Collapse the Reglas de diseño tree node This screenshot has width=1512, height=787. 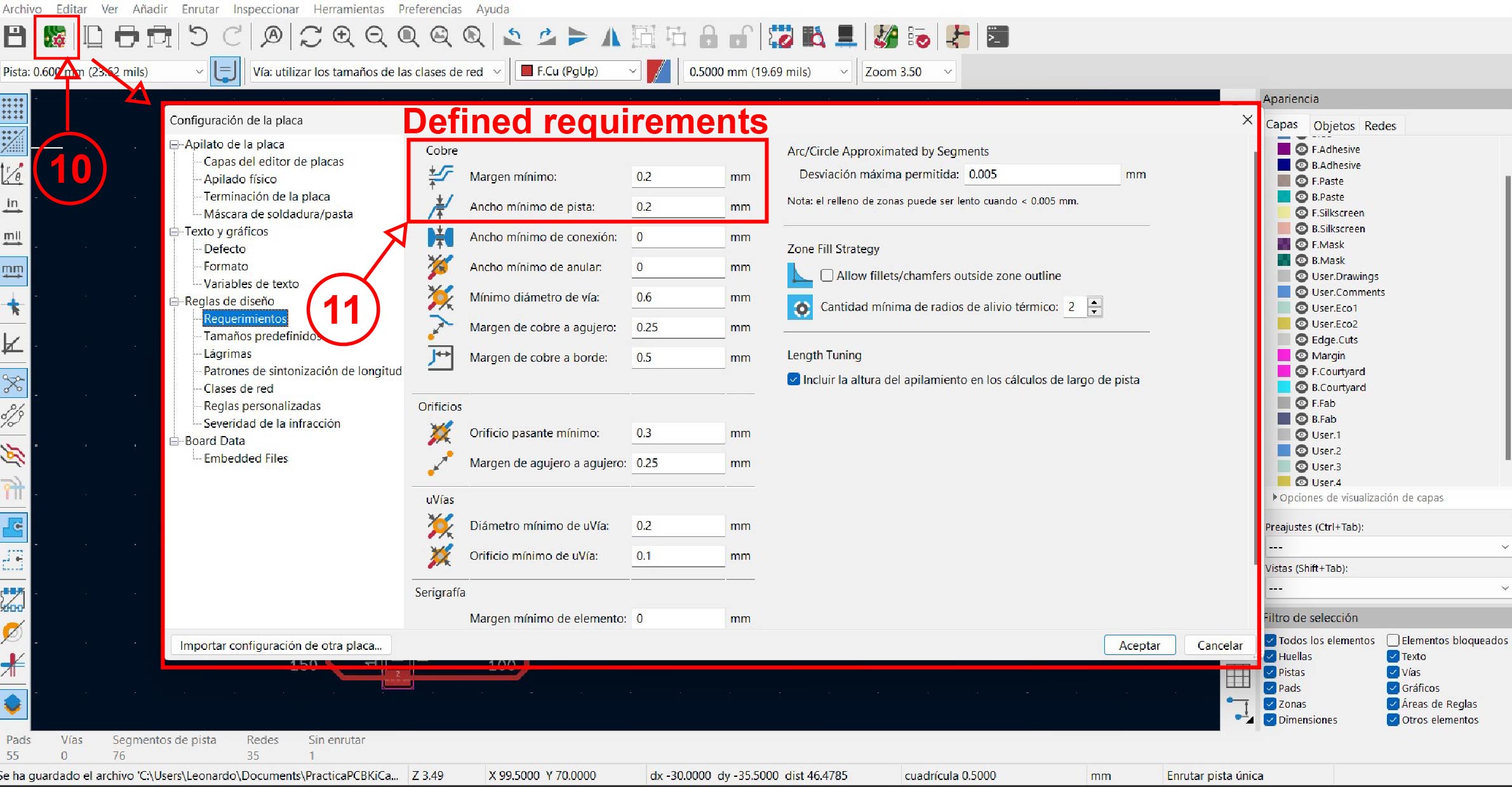[174, 301]
